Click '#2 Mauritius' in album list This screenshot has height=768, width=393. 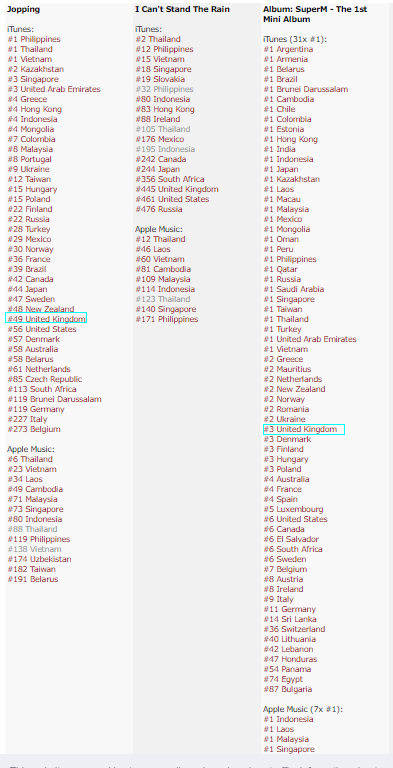point(287,369)
